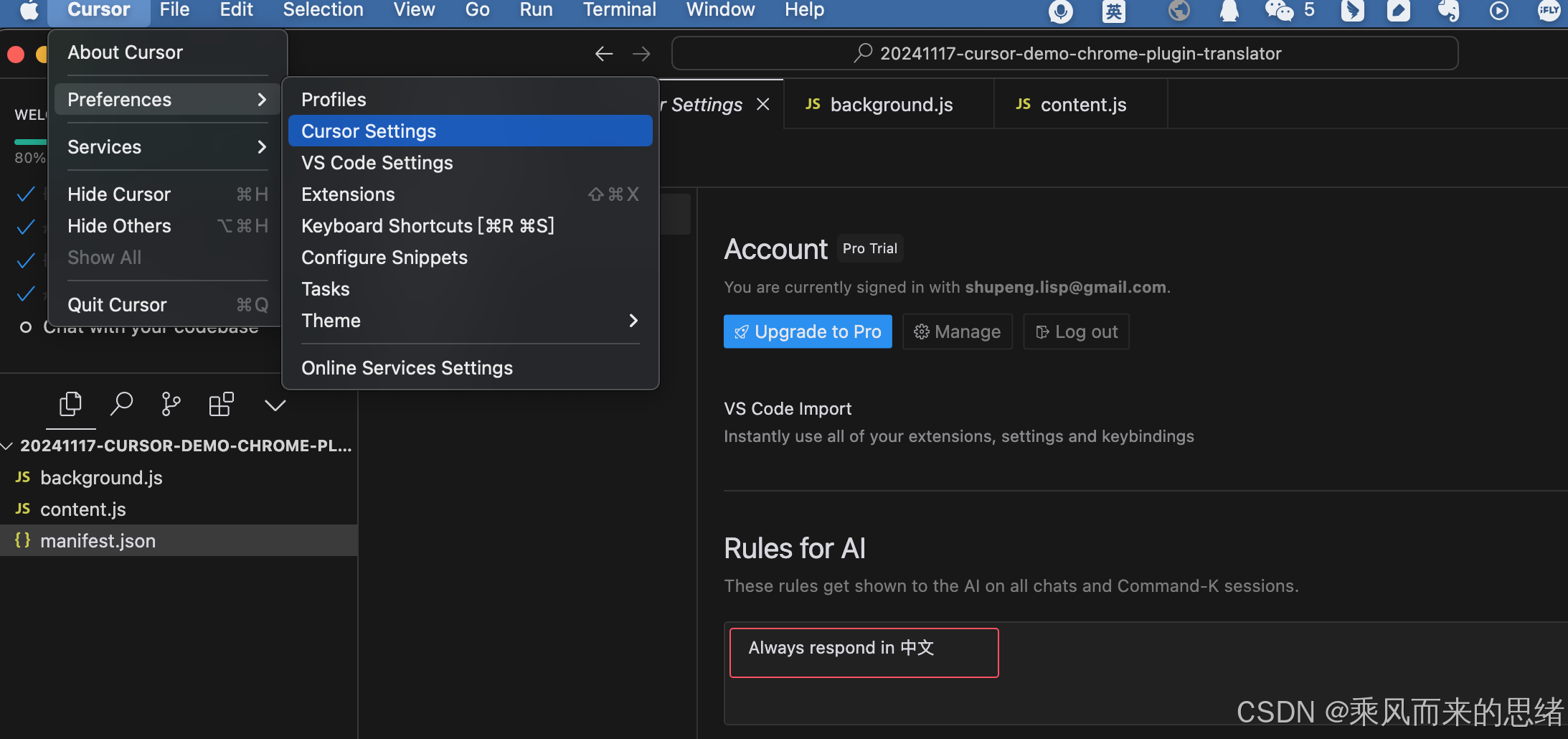Close the Cursor Settings tab

763,105
